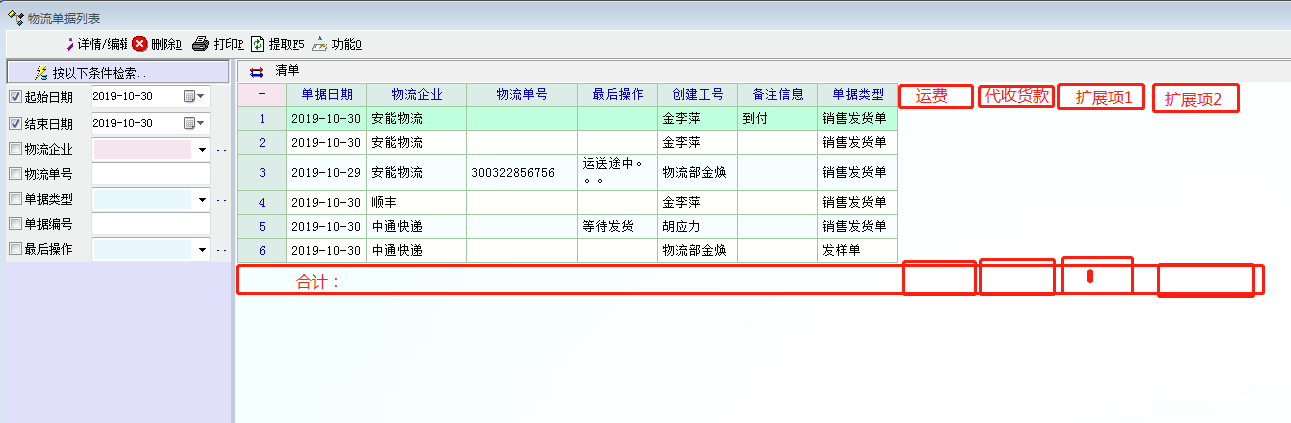Click the ellipsis button beside 物流企业
This screenshot has width=1291, height=423.
(x=221, y=150)
